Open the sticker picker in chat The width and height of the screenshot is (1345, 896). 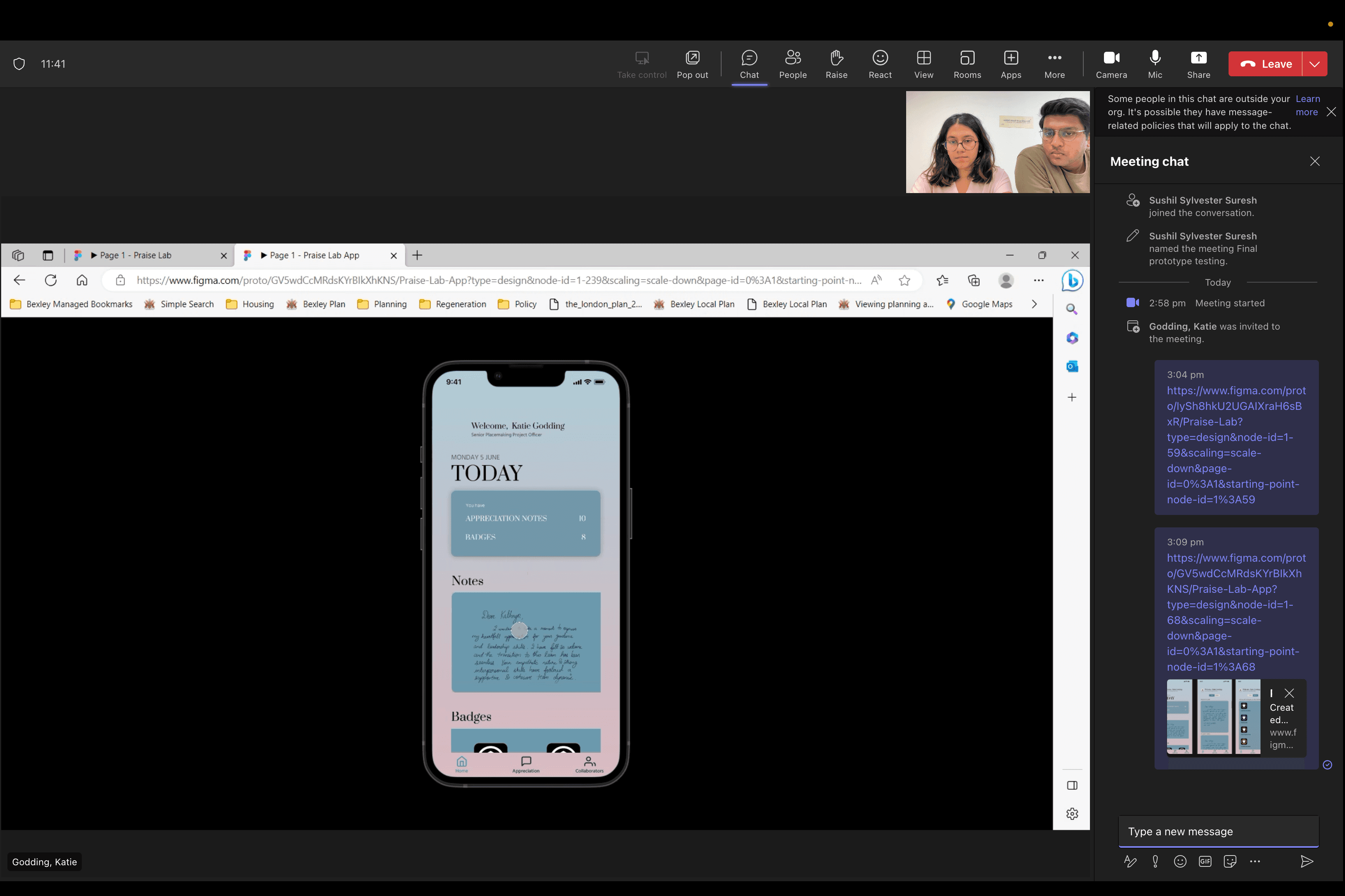pos(1229,861)
